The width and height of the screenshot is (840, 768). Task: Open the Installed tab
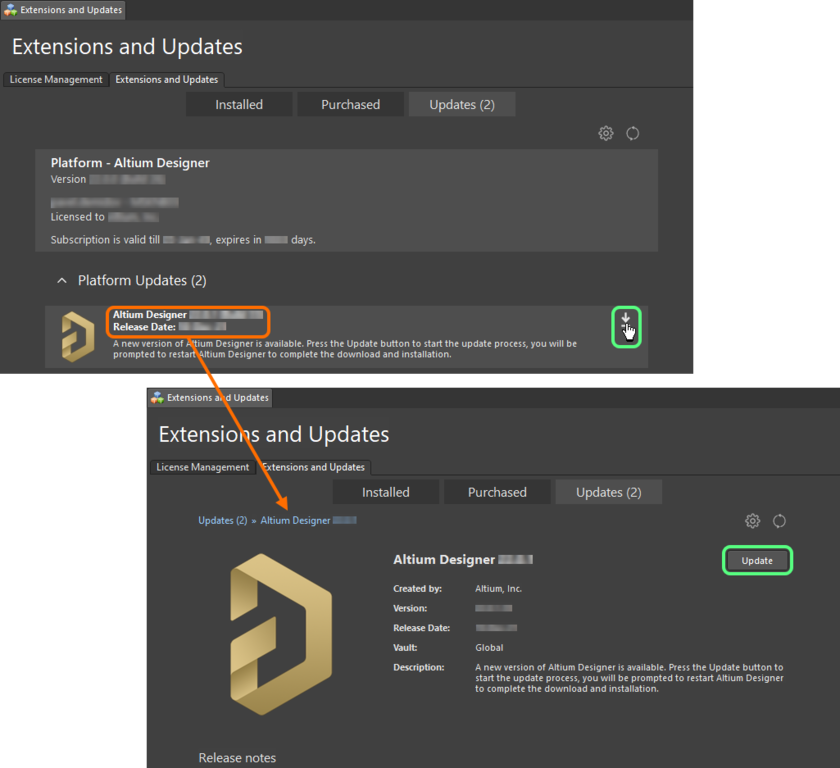click(x=239, y=104)
